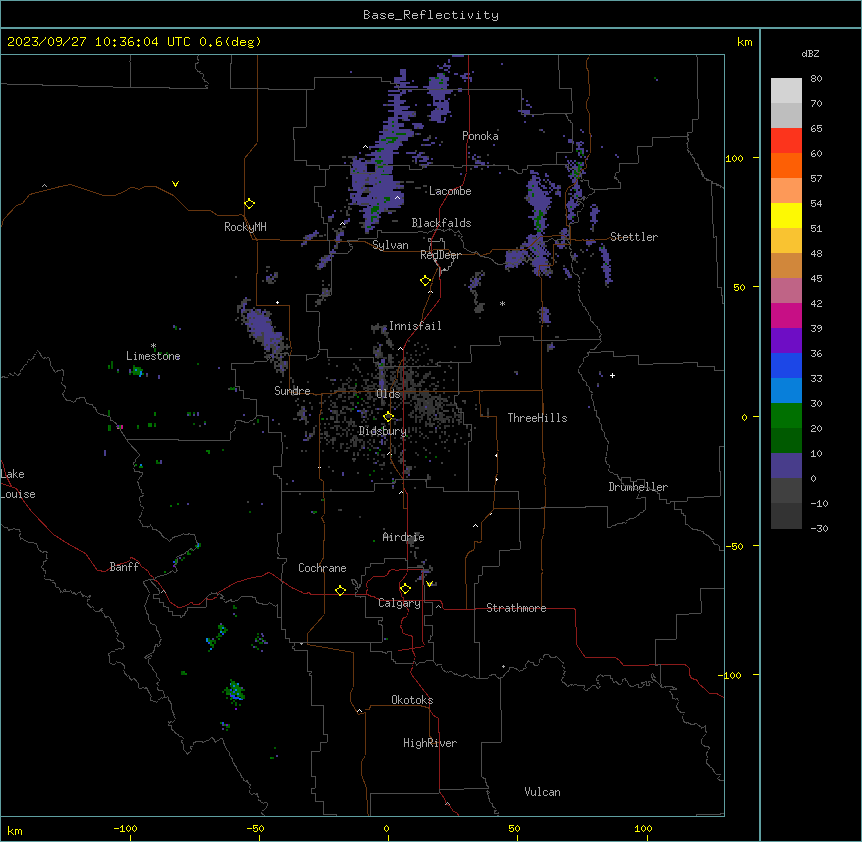Select the red 60-65 dBZ legend swatch
The width and height of the screenshot is (862, 842).
click(786, 141)
